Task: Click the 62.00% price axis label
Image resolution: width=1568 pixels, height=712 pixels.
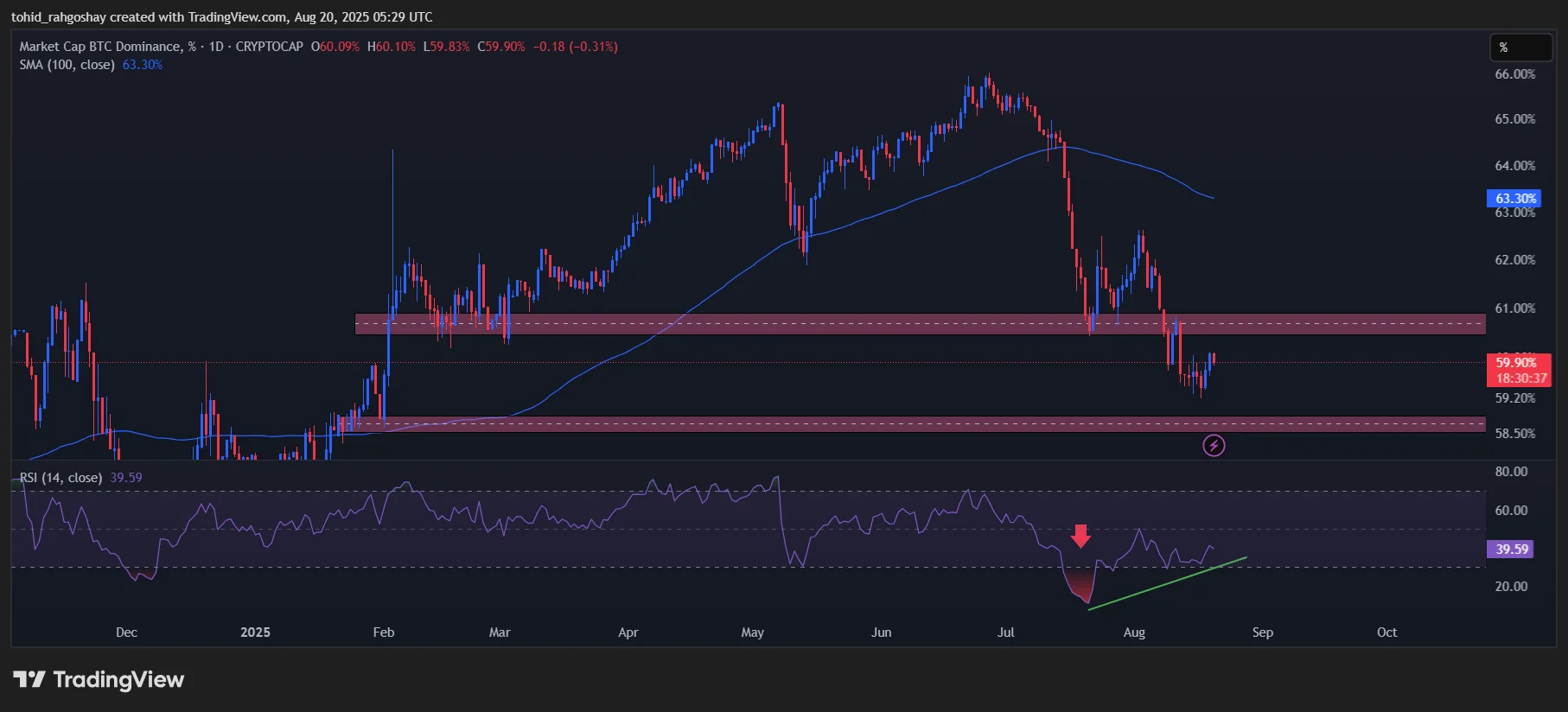Action: coord(1515,260)
